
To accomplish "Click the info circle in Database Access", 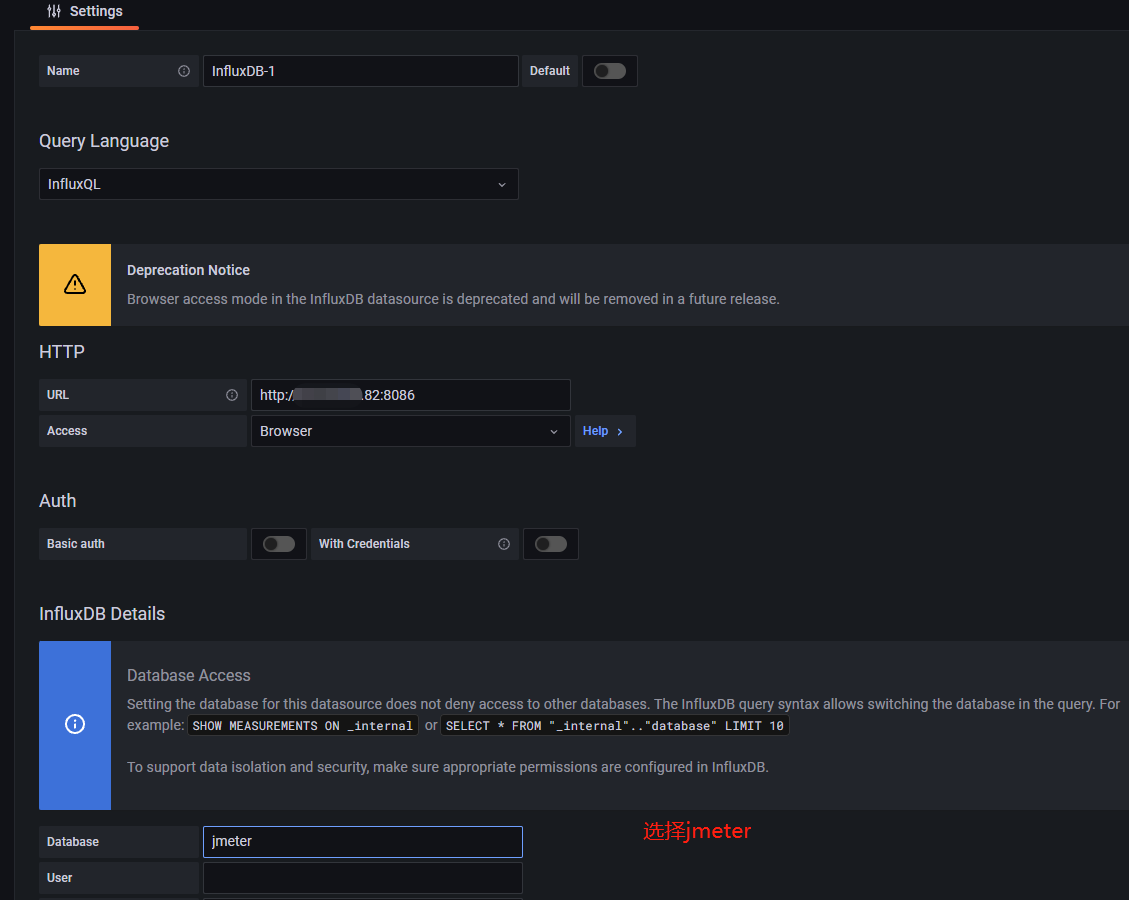I will (75, 724).
